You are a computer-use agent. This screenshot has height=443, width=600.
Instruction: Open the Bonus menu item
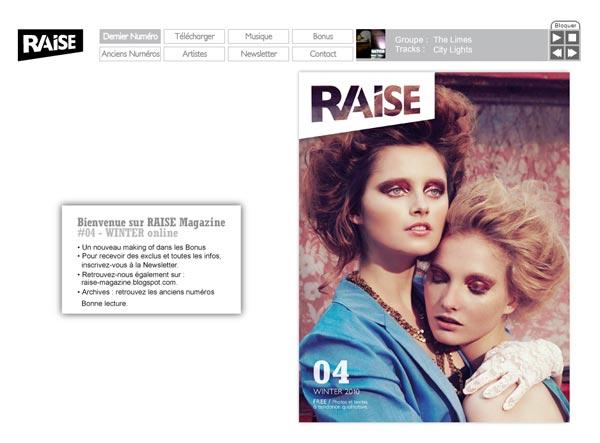(323, 36)
